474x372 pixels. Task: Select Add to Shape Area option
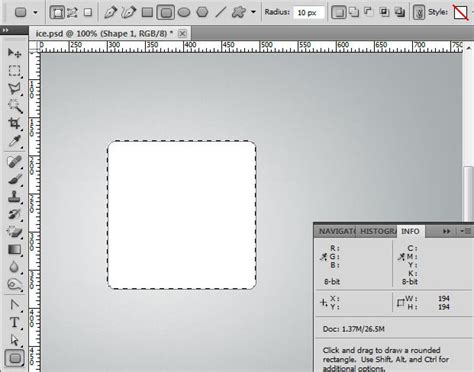tap(354, 13)
